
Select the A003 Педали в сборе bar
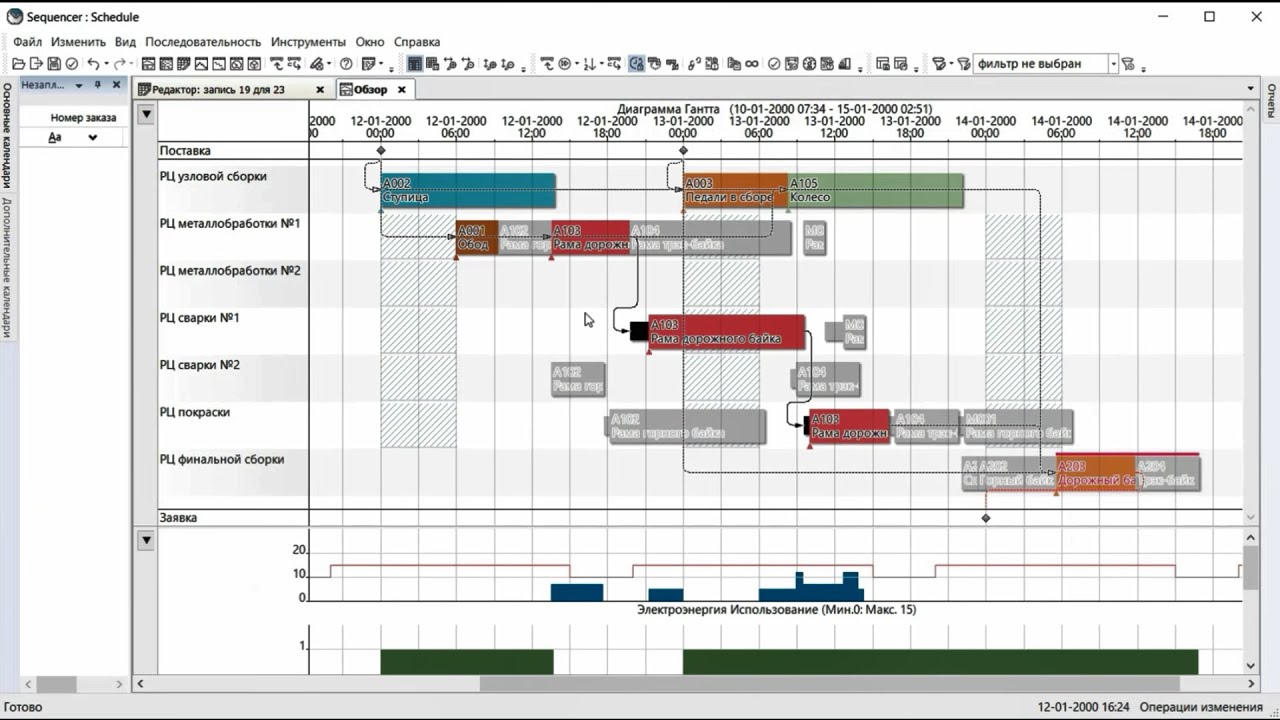(735, 190)
